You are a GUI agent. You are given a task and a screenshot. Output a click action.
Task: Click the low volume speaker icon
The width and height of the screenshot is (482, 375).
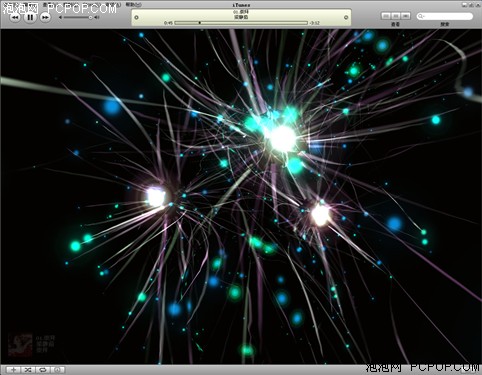point(60,17)
